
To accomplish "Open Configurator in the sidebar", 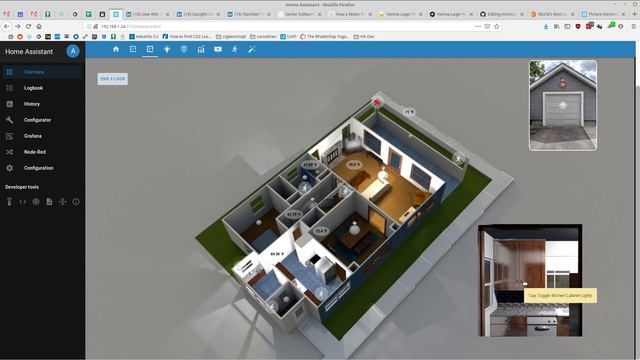I will [42, 120].
